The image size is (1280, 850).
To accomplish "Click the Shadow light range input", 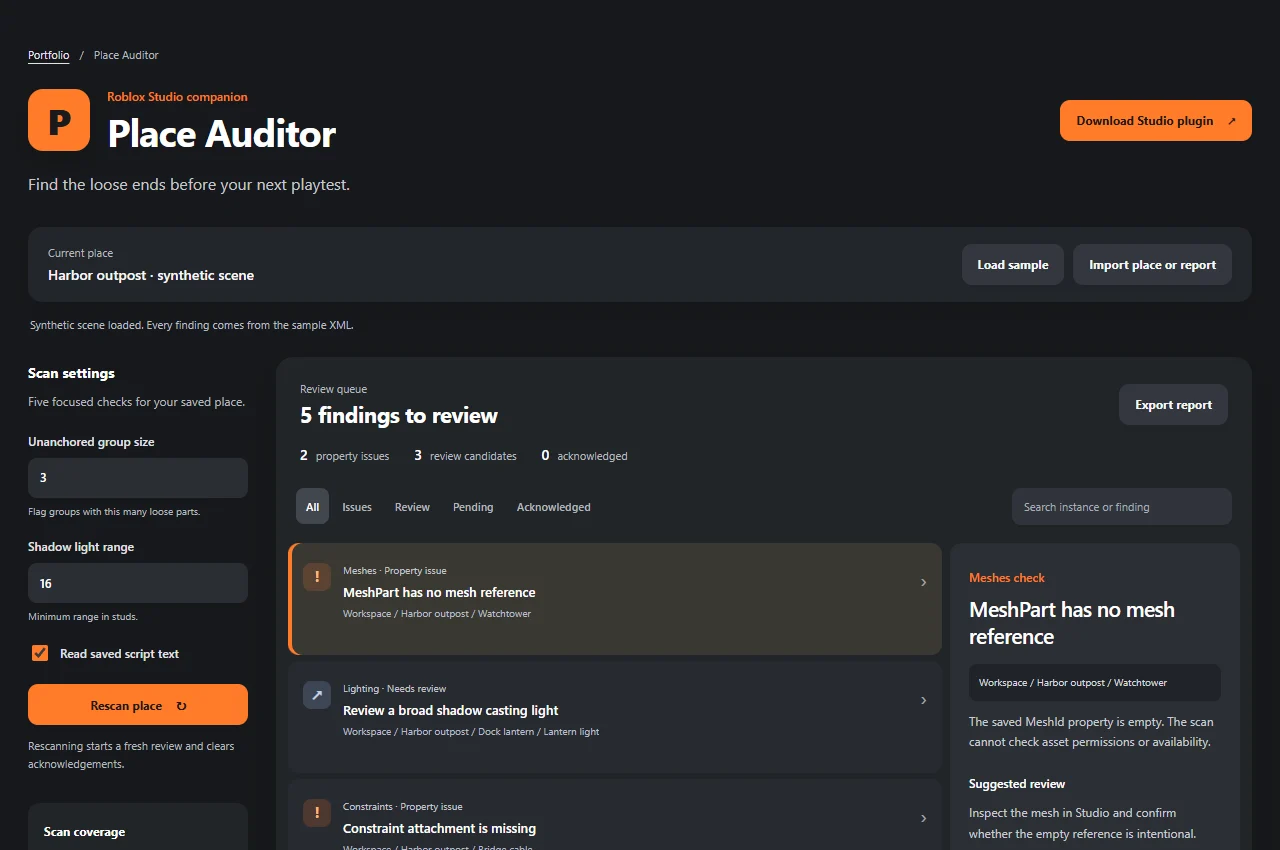I will click(x=138, y=583).
